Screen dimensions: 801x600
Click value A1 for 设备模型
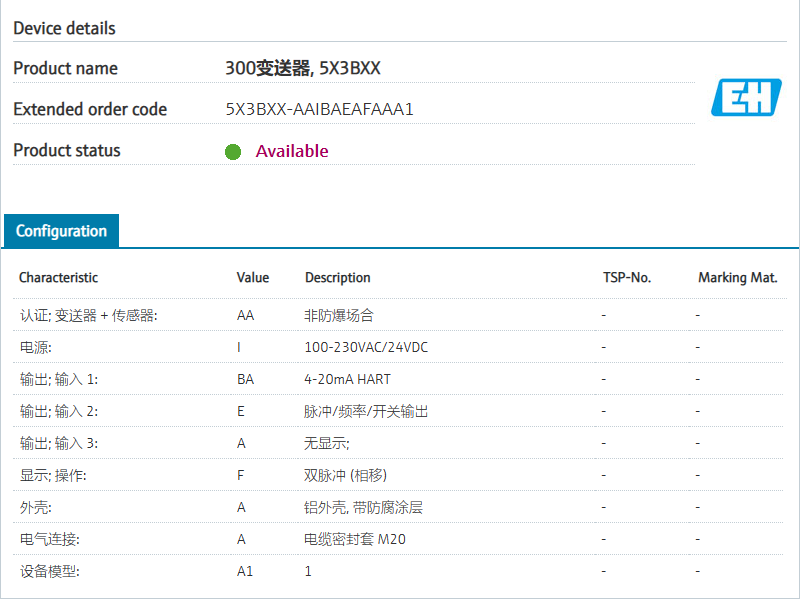245,571
